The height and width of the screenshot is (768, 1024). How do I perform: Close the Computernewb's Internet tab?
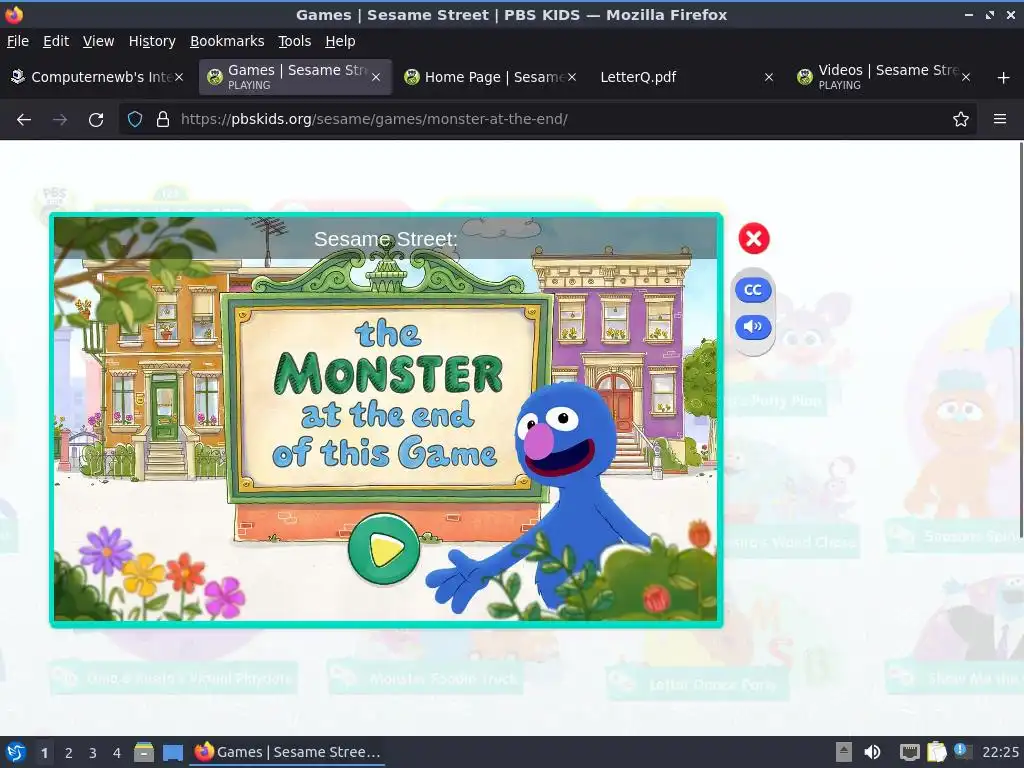coord(179,77)
